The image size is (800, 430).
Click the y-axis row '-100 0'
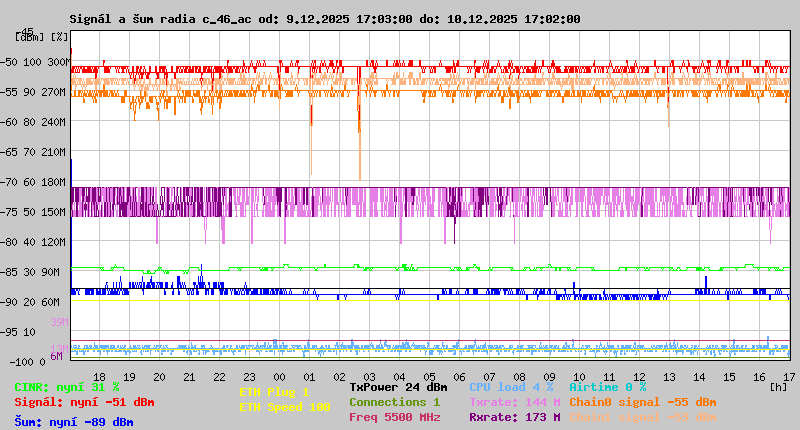click(28, 362)
